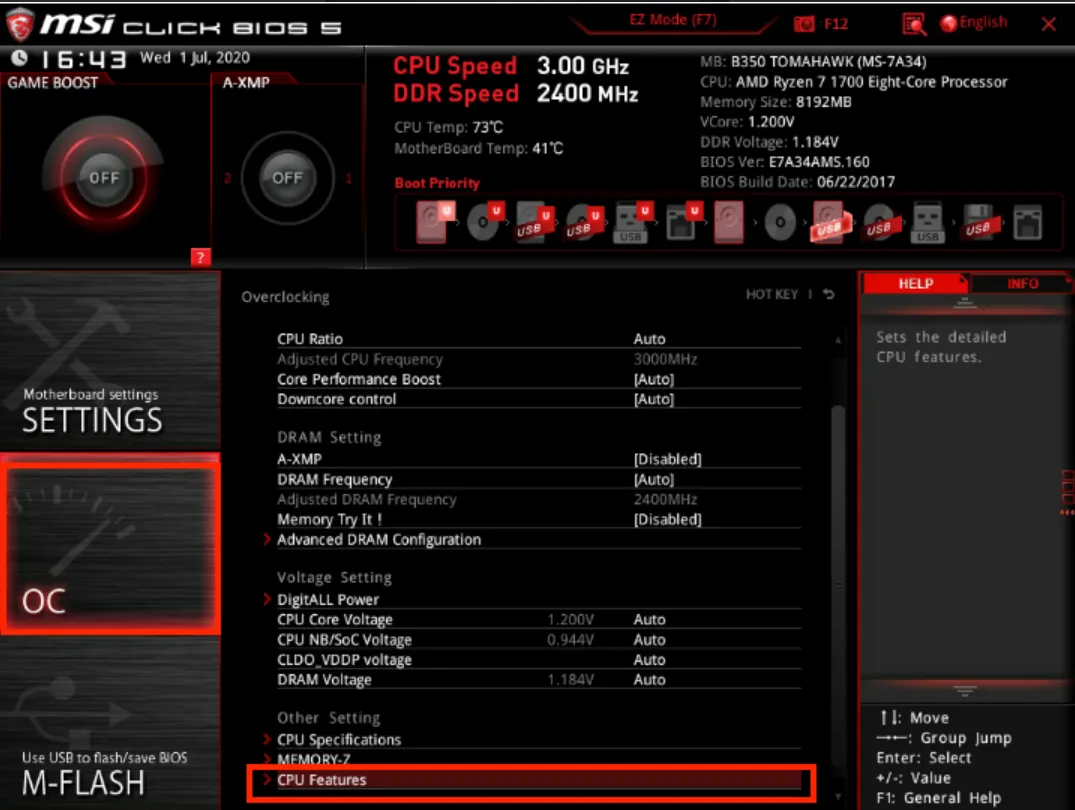Toggle the GAME BOOST knob
This screenshot has height=810, width=1075.
[104, 178]
